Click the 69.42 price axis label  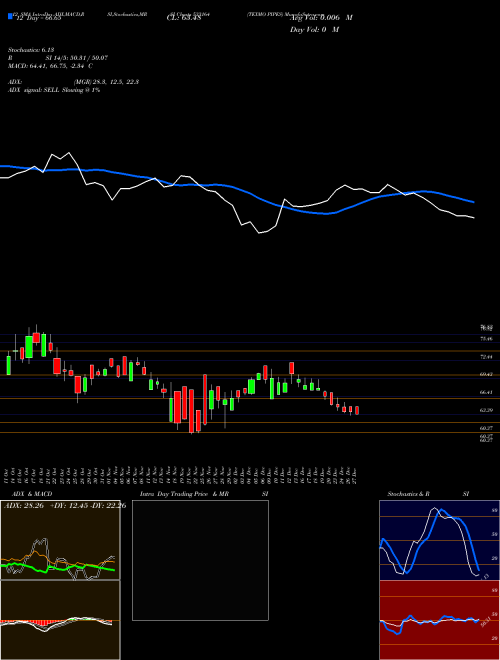point(486,374)
